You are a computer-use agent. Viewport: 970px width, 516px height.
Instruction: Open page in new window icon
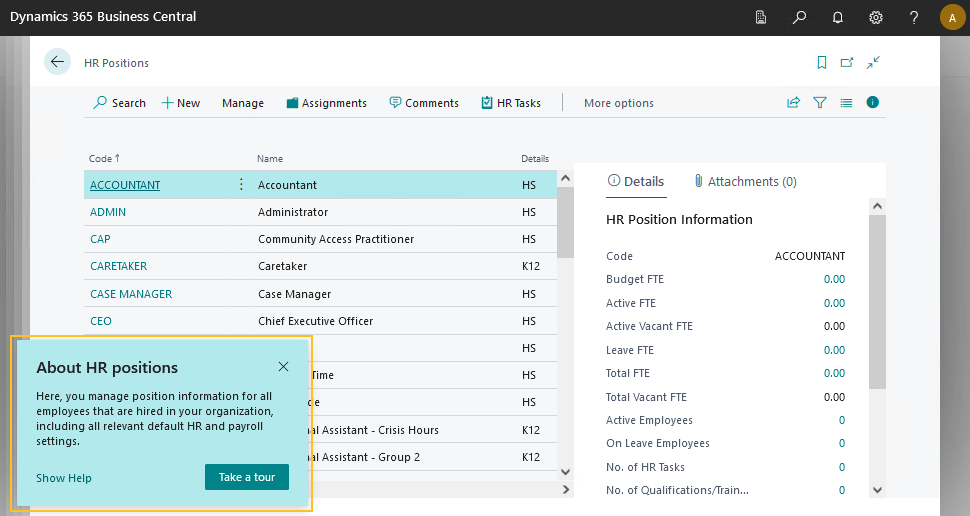847,62
